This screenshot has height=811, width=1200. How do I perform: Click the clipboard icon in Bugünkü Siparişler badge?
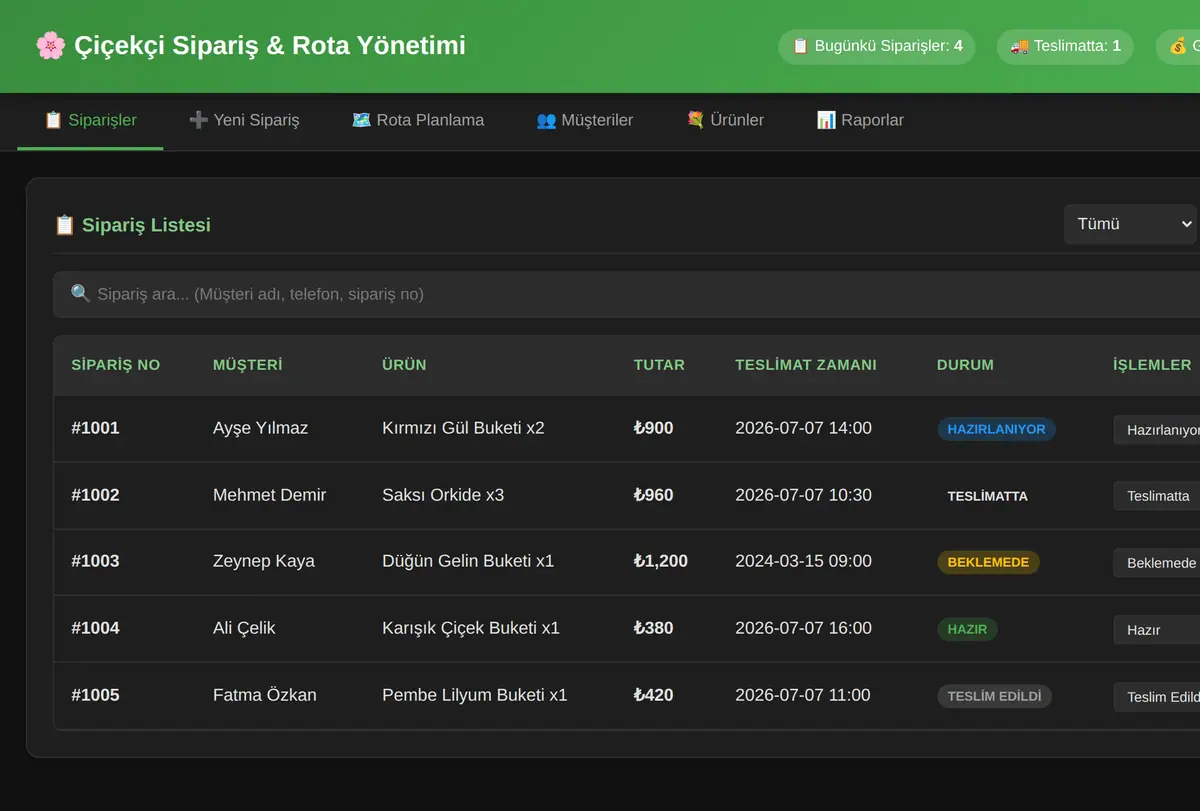[x=800, y=46]
